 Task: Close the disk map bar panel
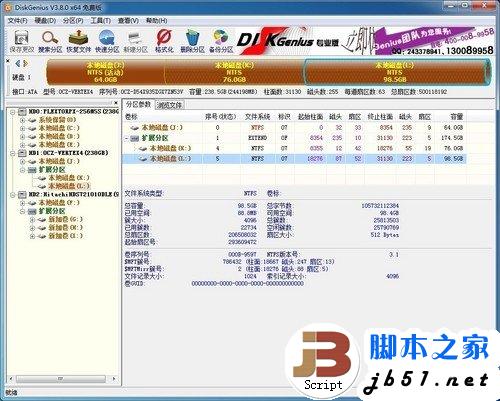(x=8, y=61)
